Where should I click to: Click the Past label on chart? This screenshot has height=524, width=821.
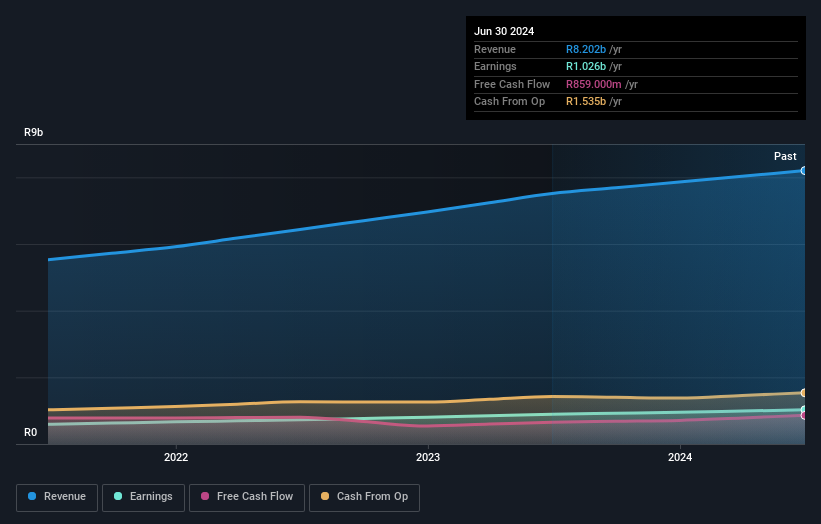(x=785, y=156)
